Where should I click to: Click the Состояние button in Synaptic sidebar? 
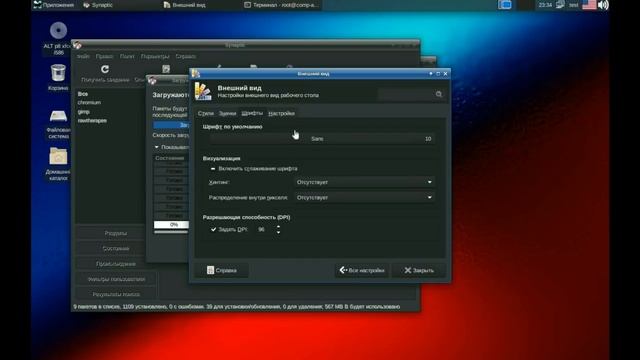pyautogui.click(x=116, y=248)
